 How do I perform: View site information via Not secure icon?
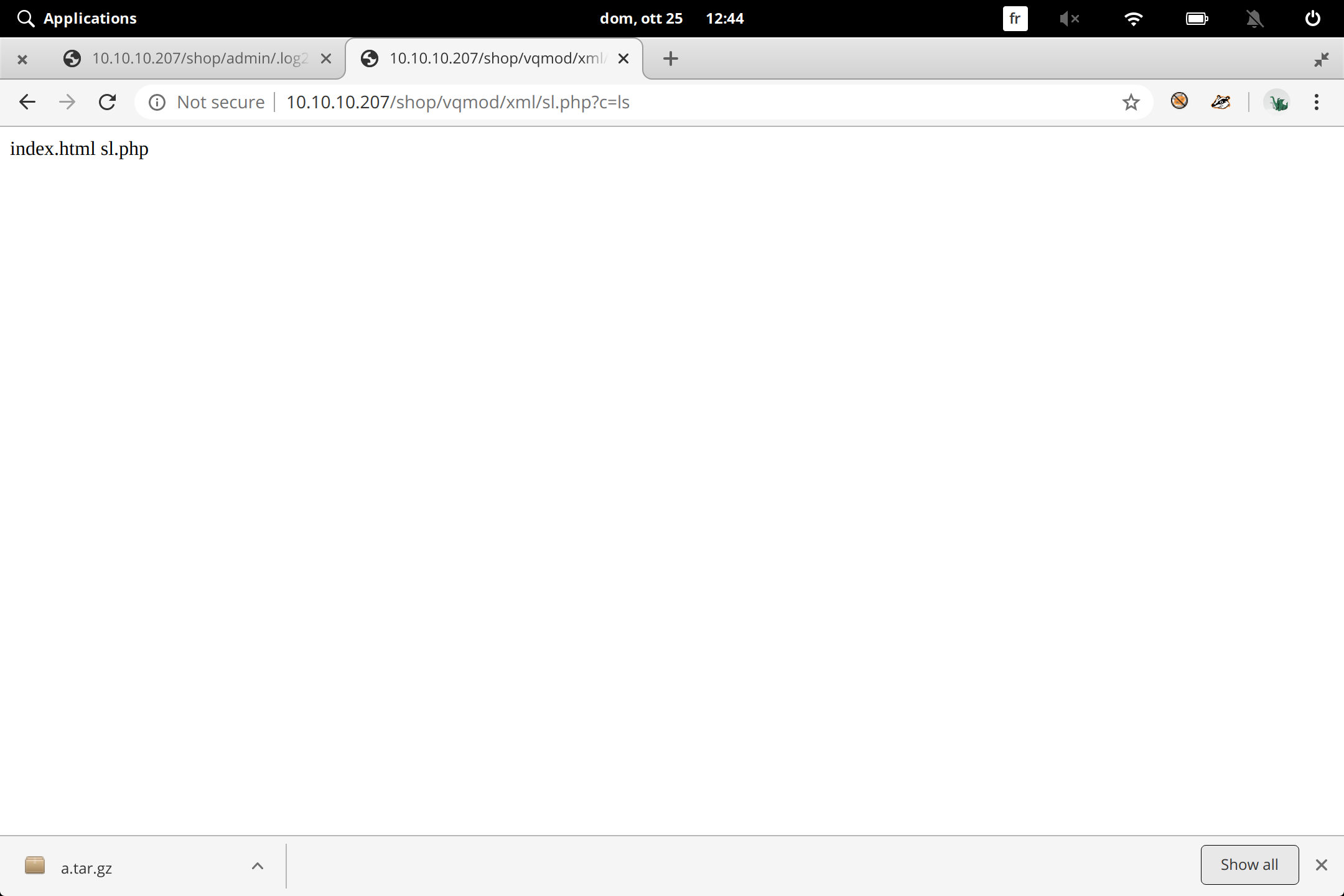pos(157,101)
